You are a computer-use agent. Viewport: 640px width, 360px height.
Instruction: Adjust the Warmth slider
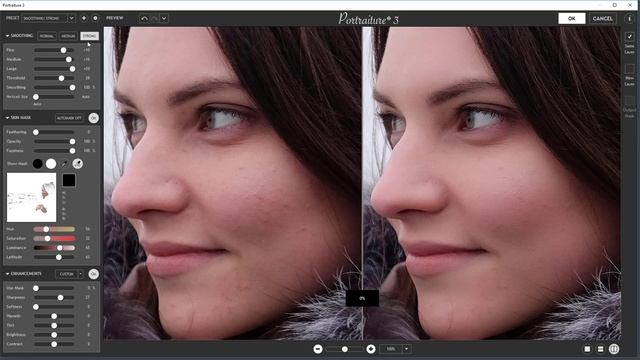[54, 316]
